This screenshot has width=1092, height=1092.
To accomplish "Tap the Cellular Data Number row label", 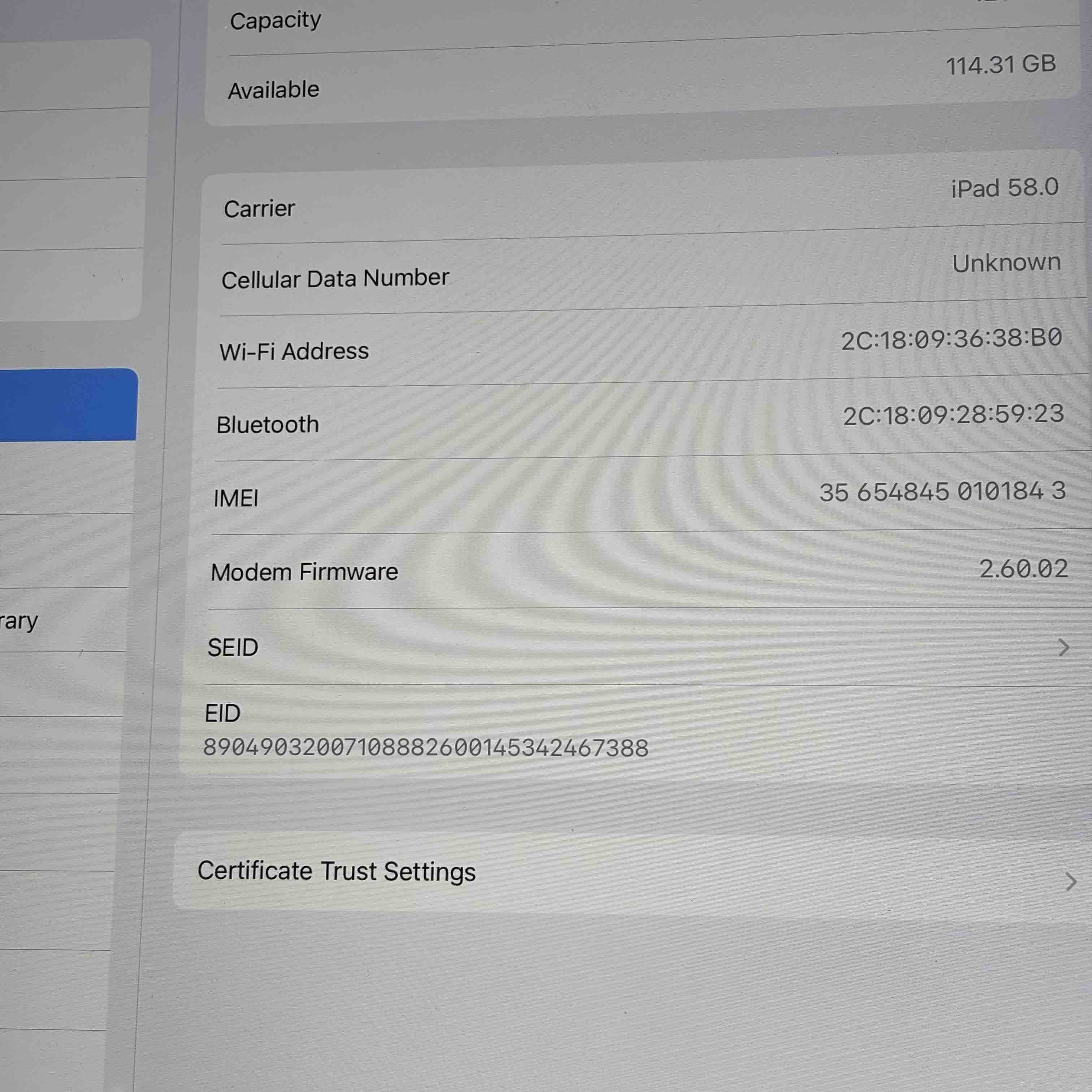I will [x=335, y=279].
